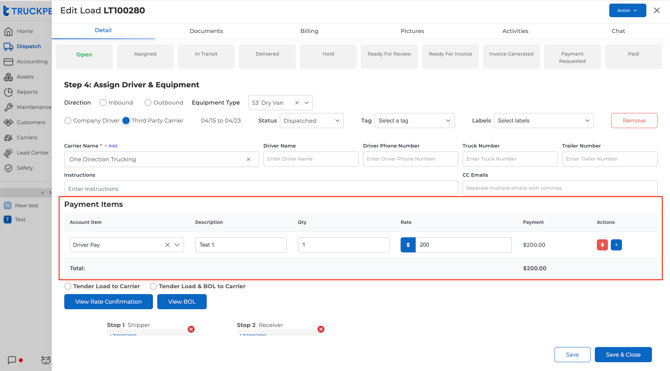The image size is (670, 371).
Task: Set load status to Delivered
Action: click(x=267, y=56)
